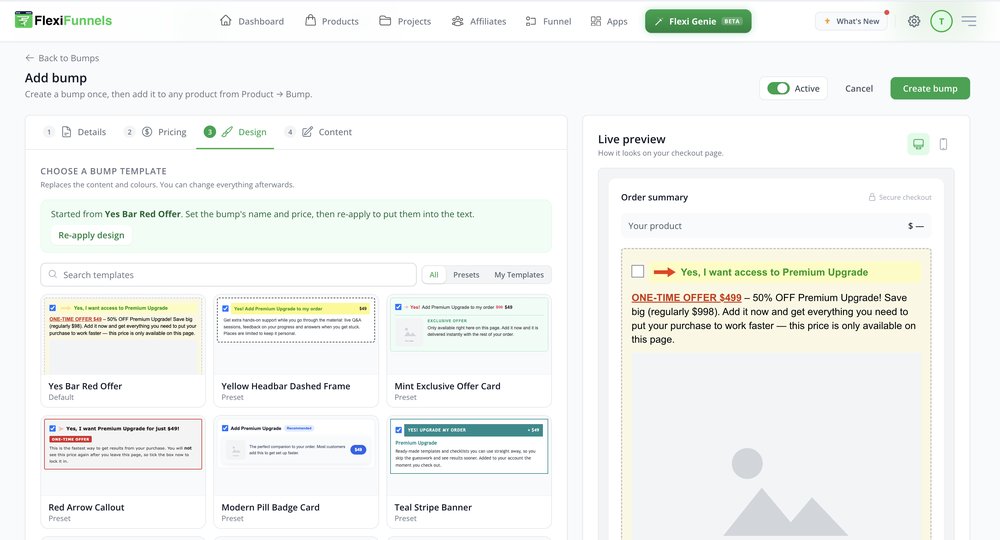Screen dimensions: 1000x540
Task: Cancel adding the bump
Action: tap(858, 89)
